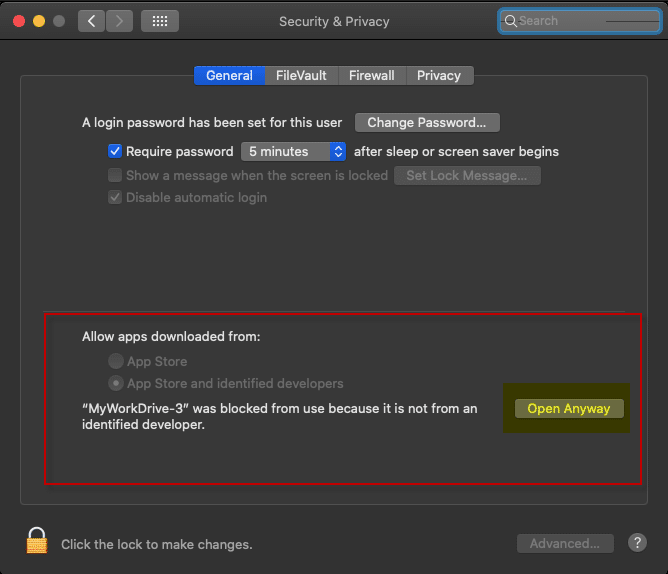The width and height of the screenshot is (668, 574).
Task: Switch to the Firewall tab
Action: pyautogui.click(x=371, y=75)
